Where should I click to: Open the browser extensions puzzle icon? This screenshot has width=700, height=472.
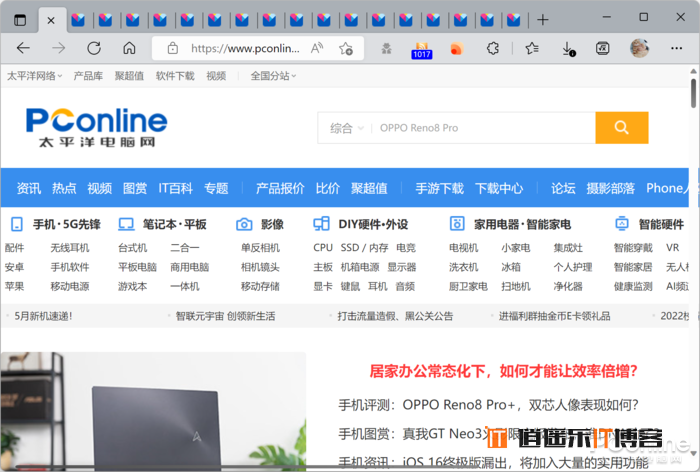point(493,48)
